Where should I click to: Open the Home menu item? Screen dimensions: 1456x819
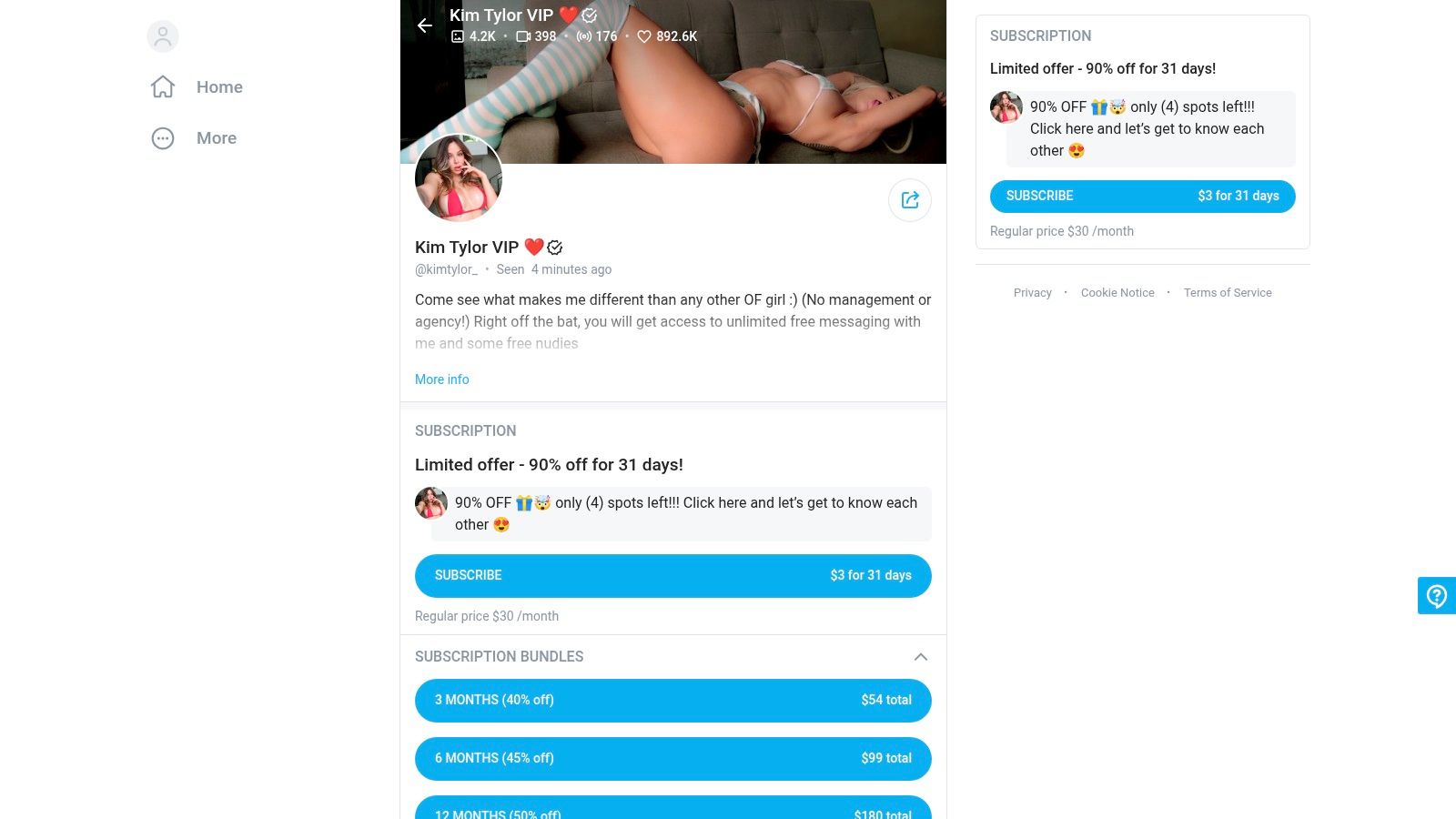[219, 87]
